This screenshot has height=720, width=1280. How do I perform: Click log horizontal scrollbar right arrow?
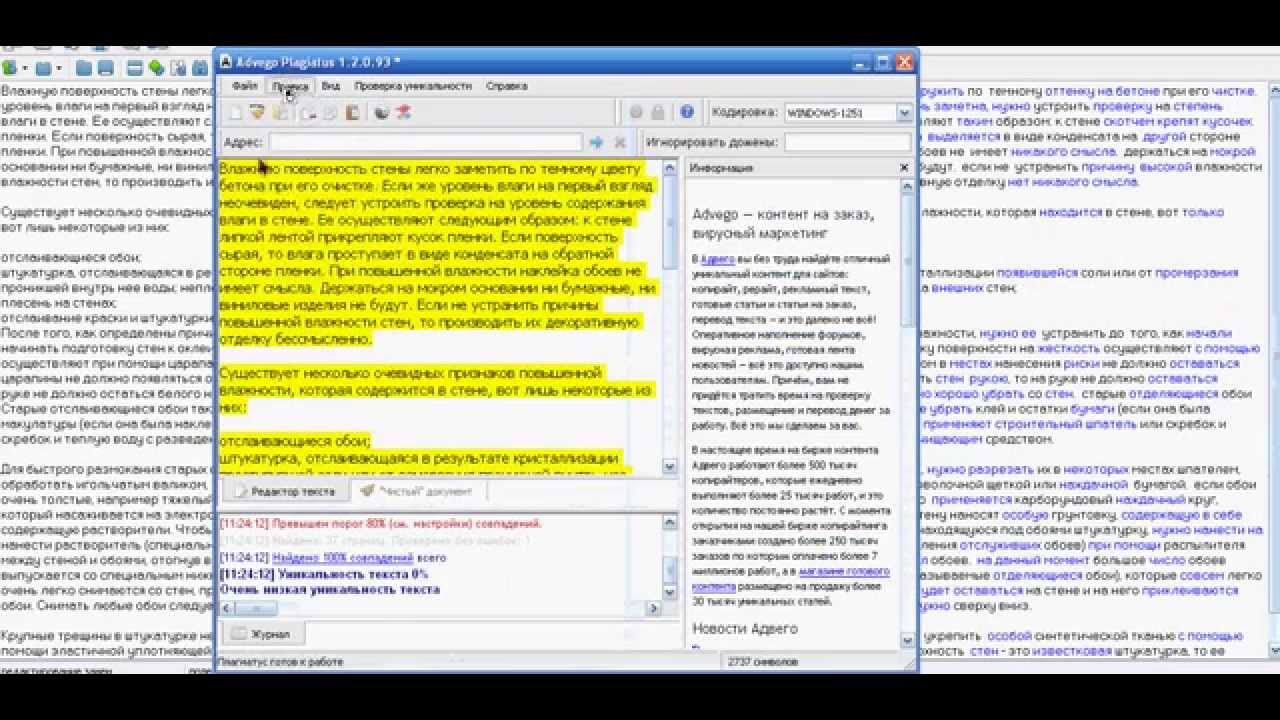[x=654, y=608]
